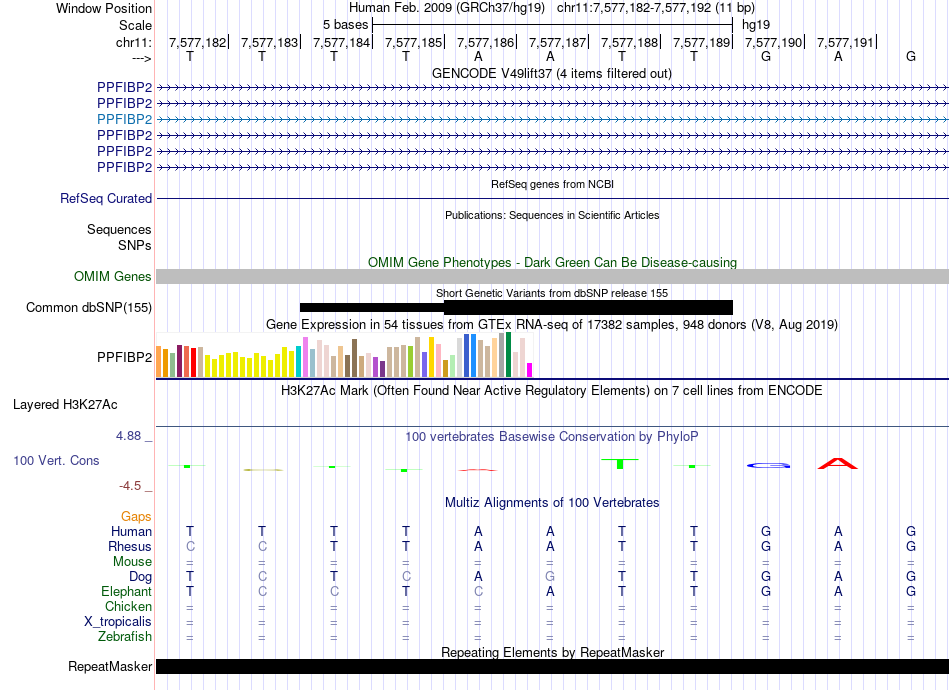Click the PPFIBP2 label beside GTEx bar chart
Image resolution: width=950 pixels, height=690 pixels.
(124, 357)
